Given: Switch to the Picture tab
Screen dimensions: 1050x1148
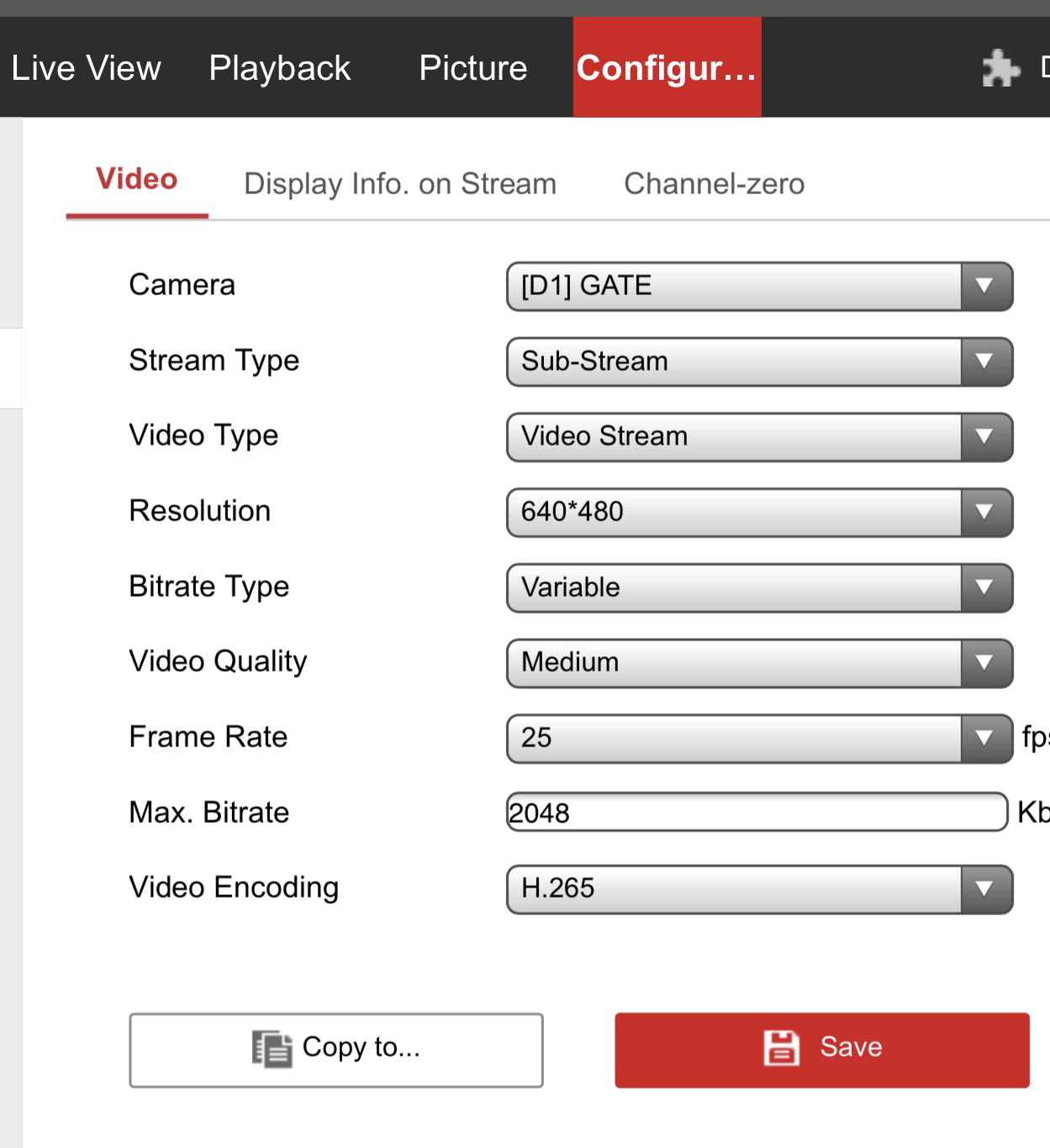Looking at the screenshot, I should tap(472, 68).
